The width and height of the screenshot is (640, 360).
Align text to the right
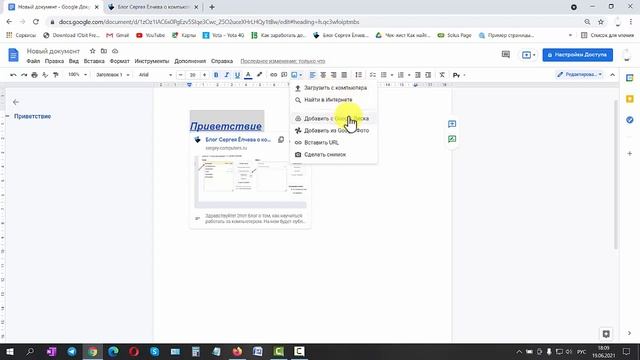(334, 75)
